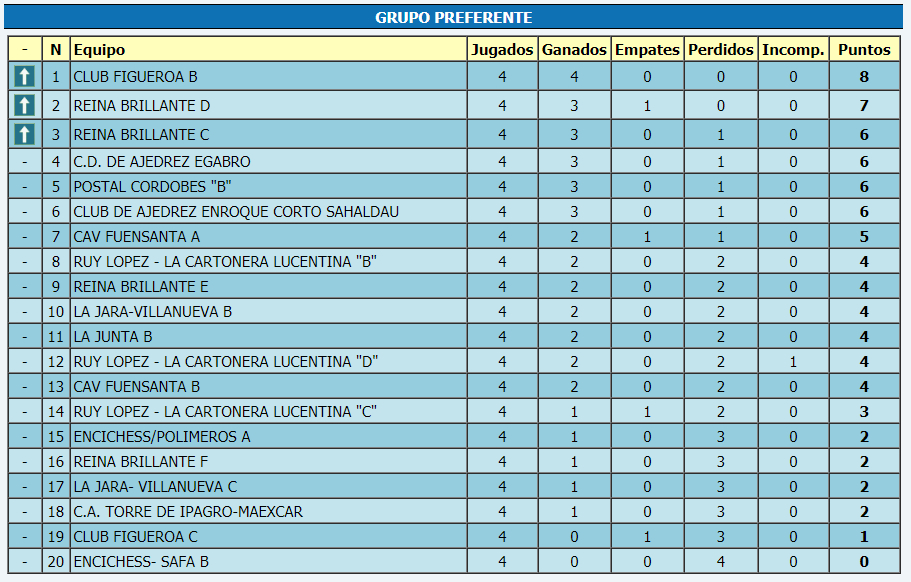Click Puntos value 1 for CLUB FIGUEROA C
The width and height of the screenshot is (911, 582).
(865, 536)
